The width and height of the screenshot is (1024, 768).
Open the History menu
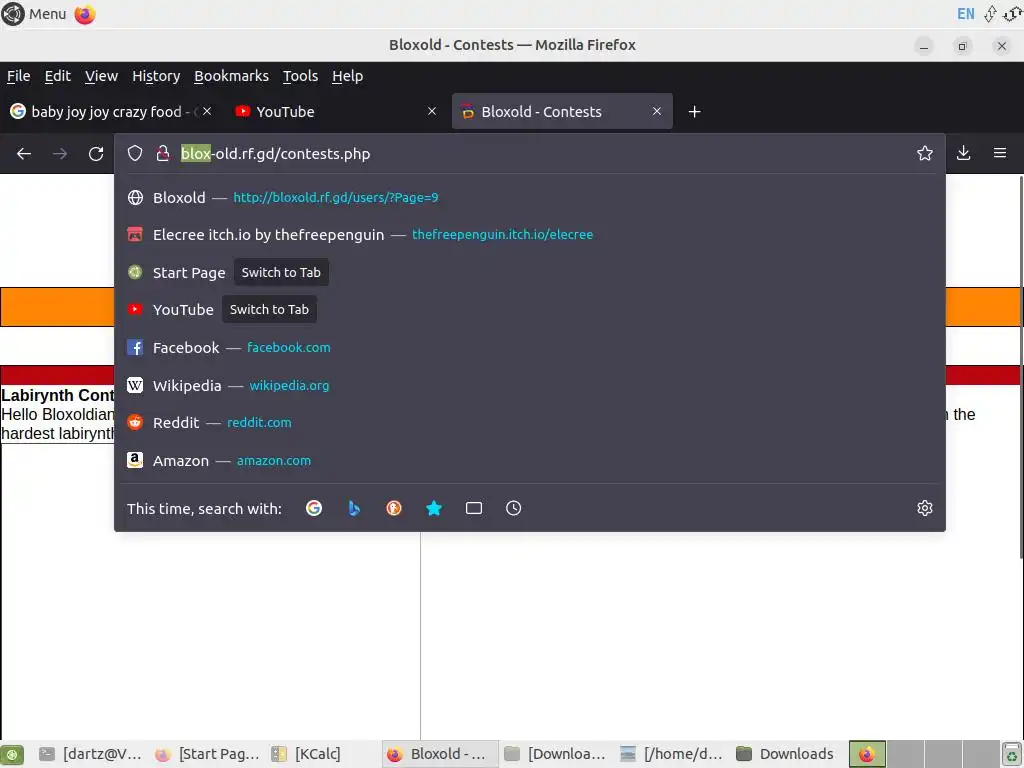point(156,76)
